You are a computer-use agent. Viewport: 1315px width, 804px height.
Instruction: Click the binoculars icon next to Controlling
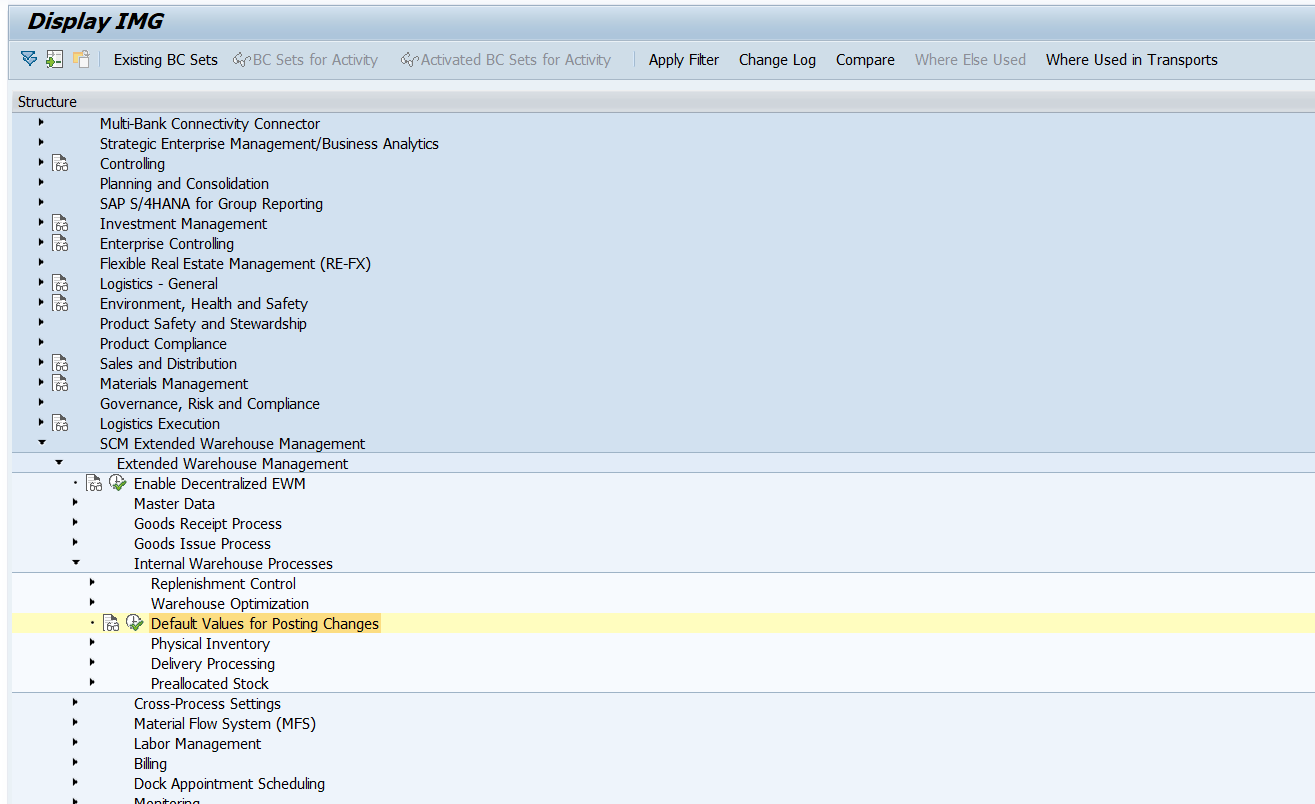(x=62, y=162)
